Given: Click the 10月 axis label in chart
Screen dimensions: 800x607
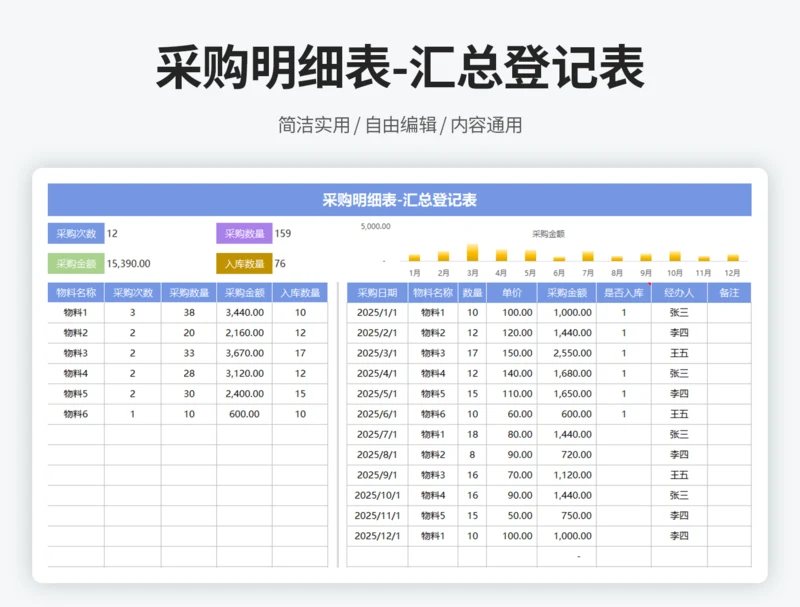Looking at the screenshot, I should coord(674,273).
